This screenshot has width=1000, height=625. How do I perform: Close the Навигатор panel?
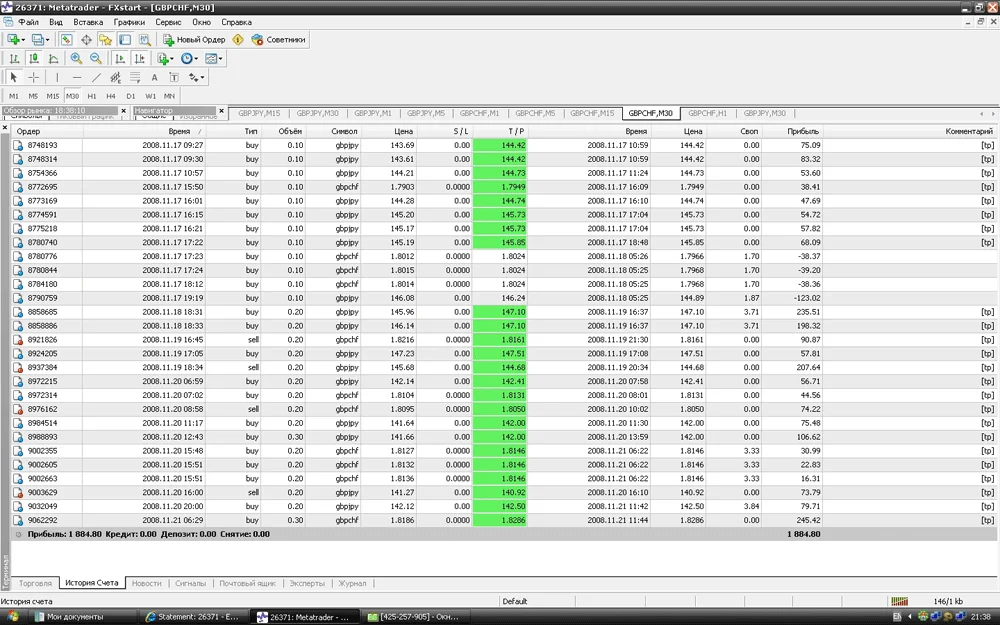(x=222, y=111)
